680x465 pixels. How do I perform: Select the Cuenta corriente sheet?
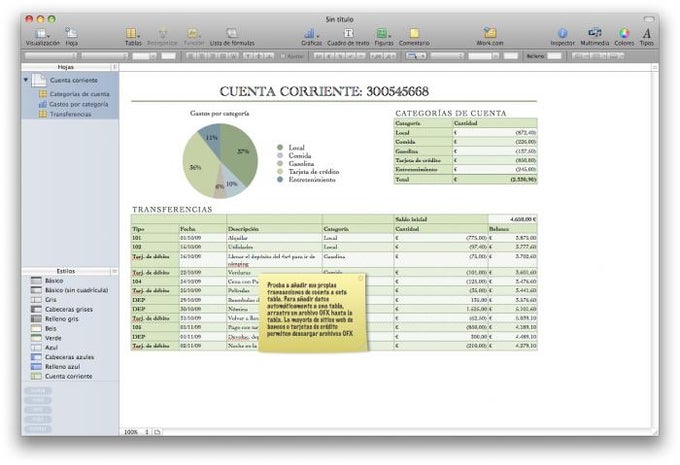click(74, 80)
